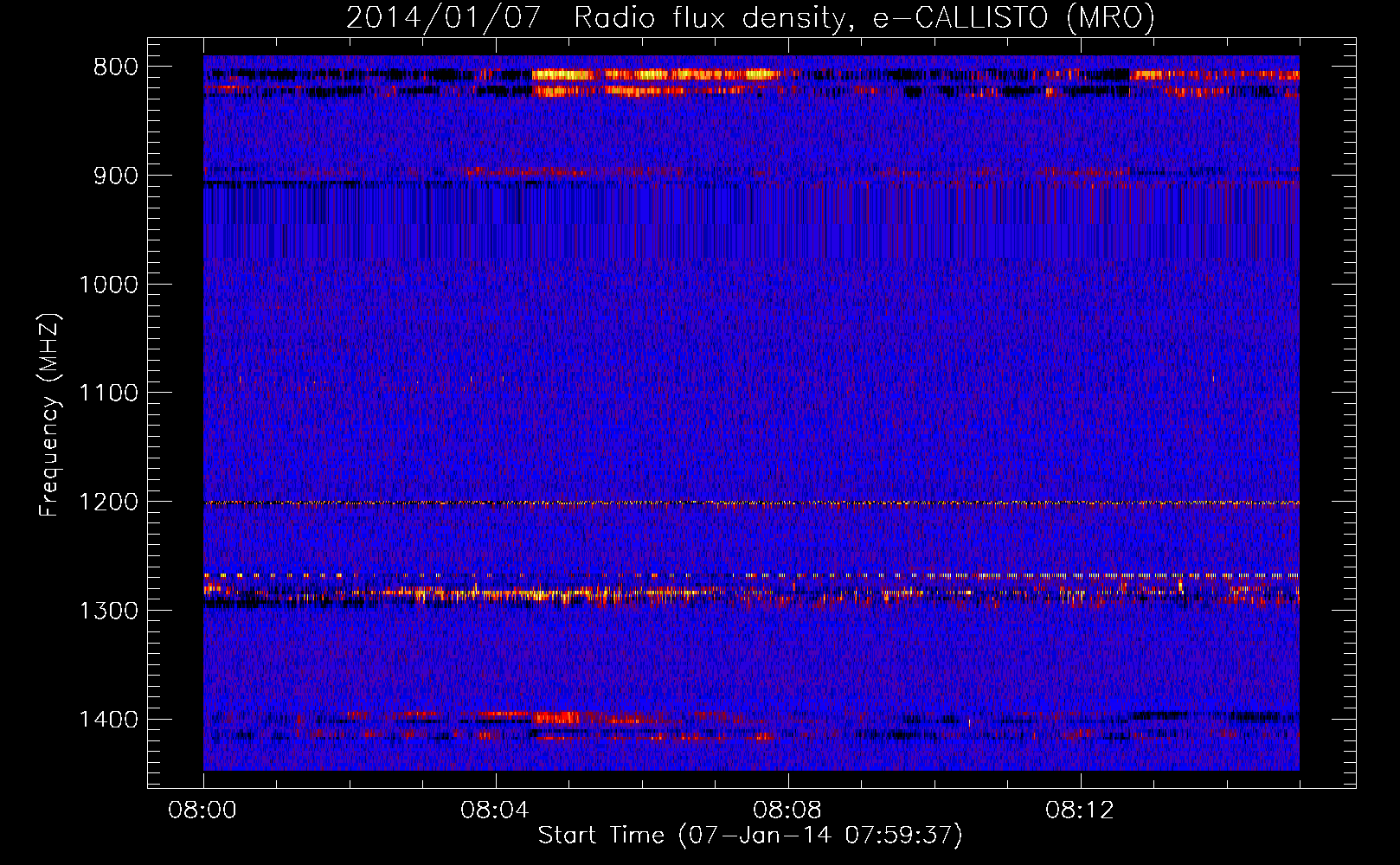Viewport: 1400px width, 865px height.
Task: Click the 08:04 time tick label
Action: pyautogui.click(x=495, y=811)
